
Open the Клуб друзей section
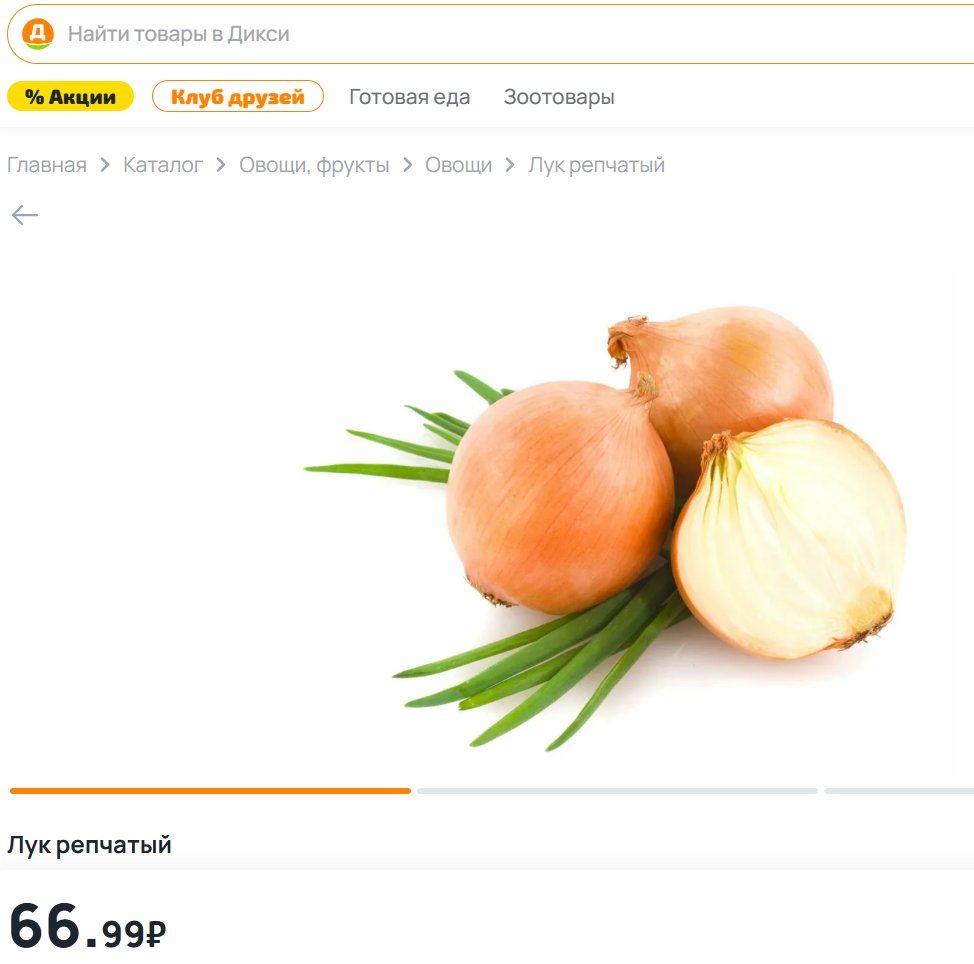pos(238,96)
